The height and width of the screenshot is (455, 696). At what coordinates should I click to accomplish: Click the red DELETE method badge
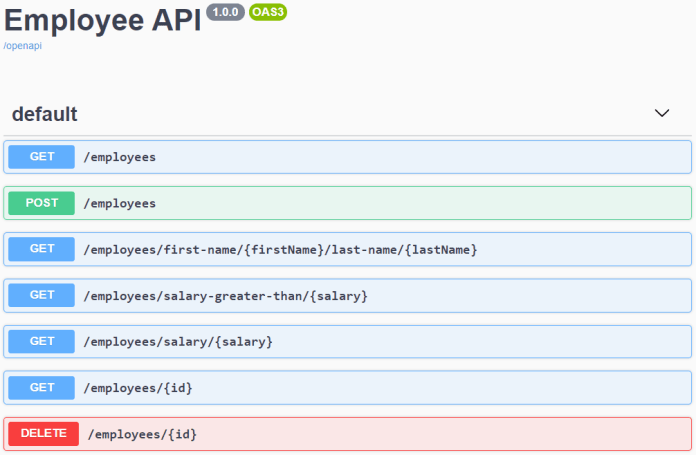(44, 433)
